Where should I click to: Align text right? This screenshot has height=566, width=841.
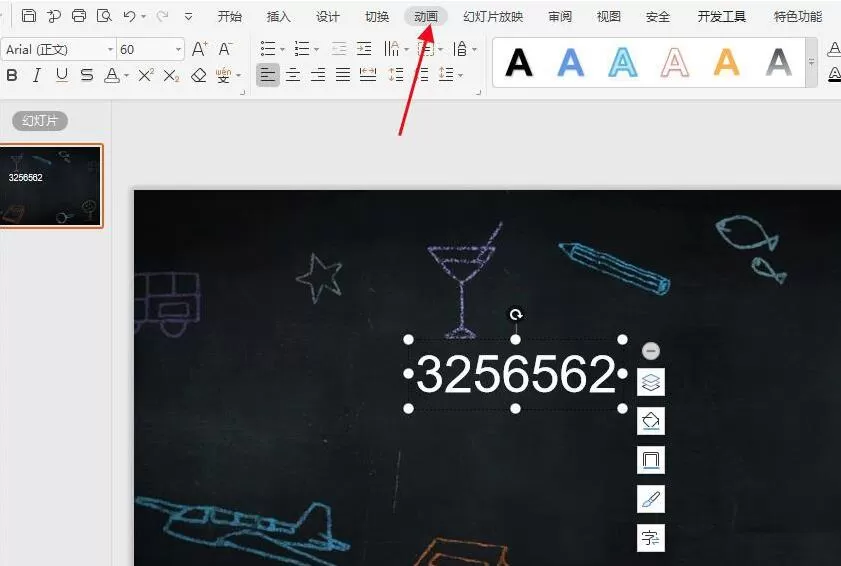318,75
